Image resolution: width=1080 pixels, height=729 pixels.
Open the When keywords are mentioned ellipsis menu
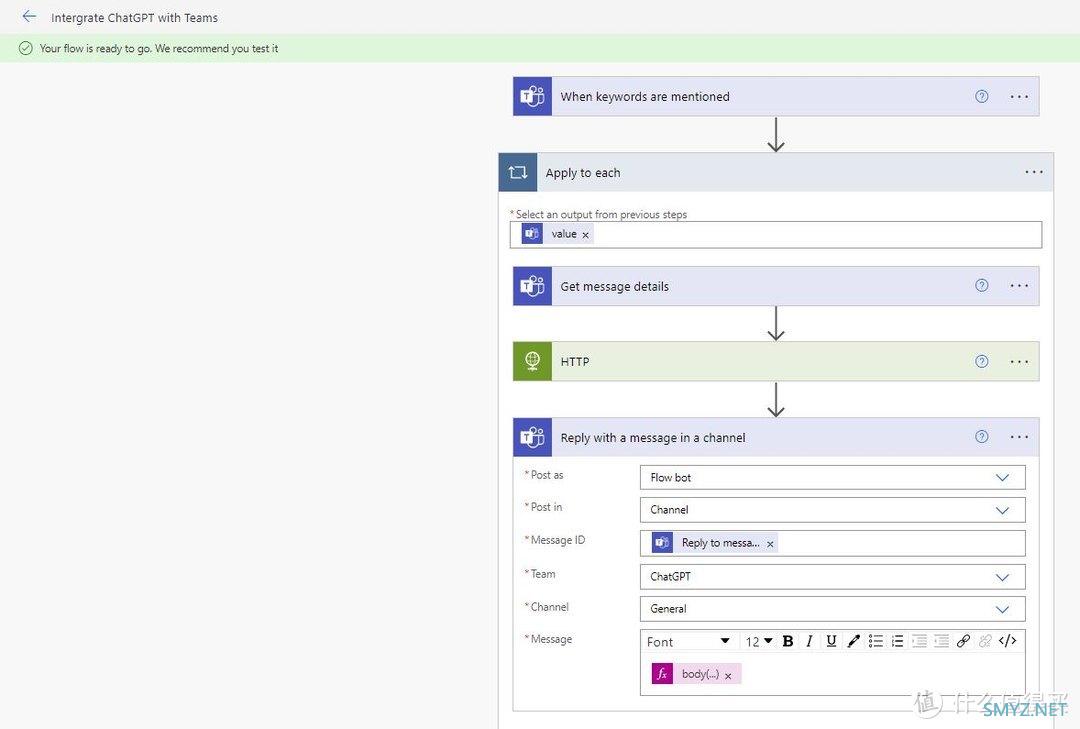[x=1019, y=96]
